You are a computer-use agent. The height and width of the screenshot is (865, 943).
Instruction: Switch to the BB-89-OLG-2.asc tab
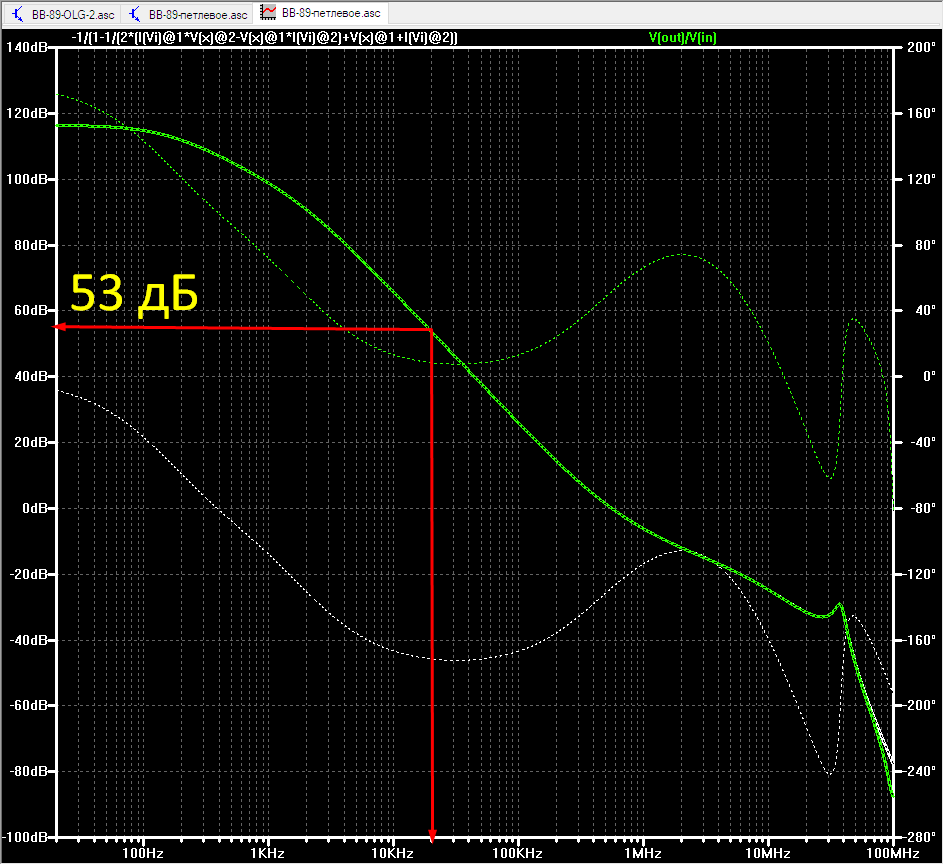(x=63, y=14)
